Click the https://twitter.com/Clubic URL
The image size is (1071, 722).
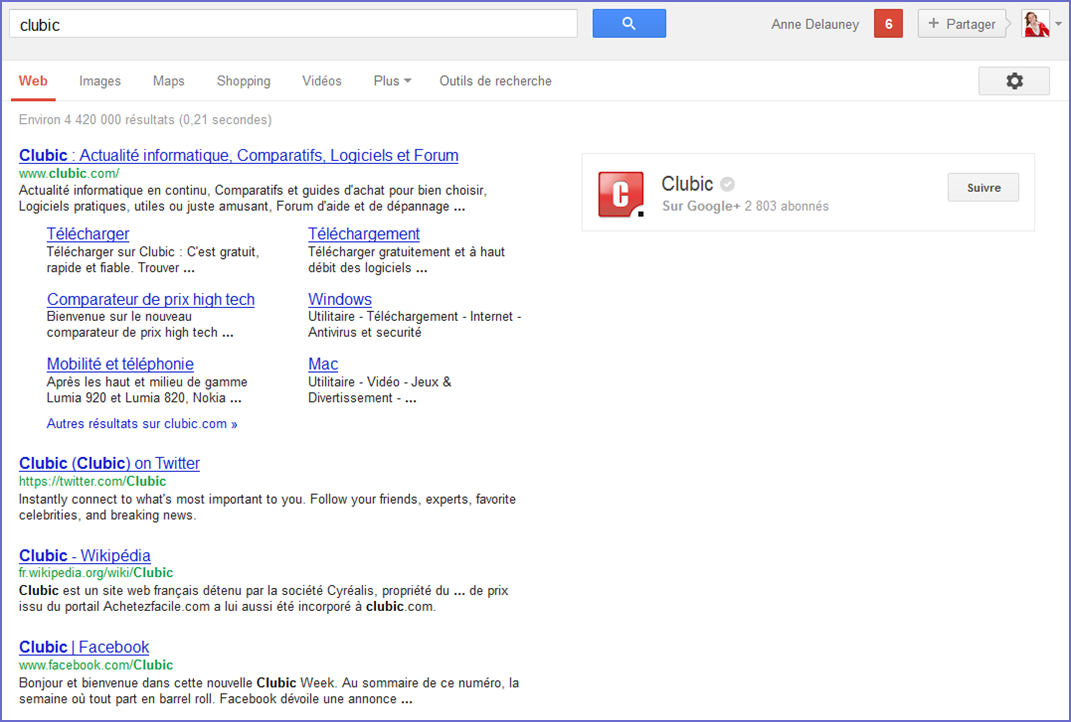pos(92,482)
